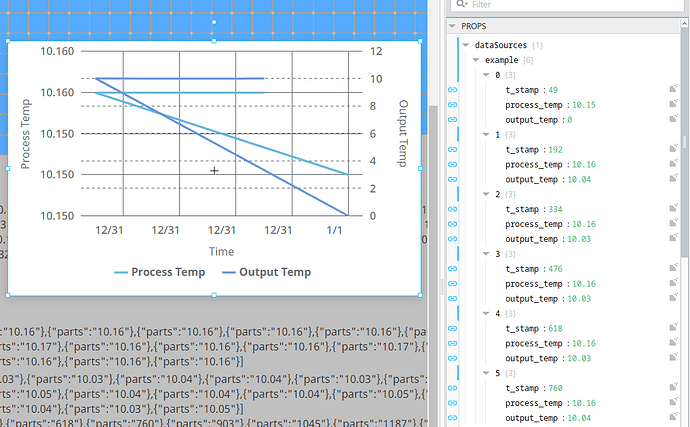Open binding link icon for item 4 process_temp

coord(452,343)
